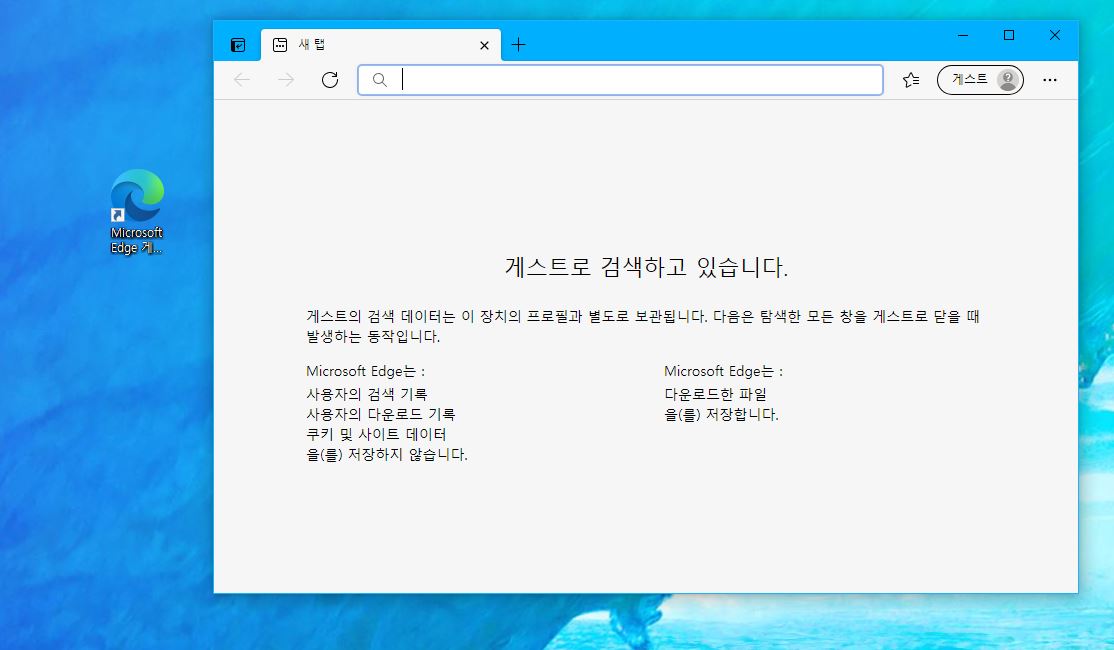Open the 게스트 profile button
1114x650 pixels.
[980, 80]
